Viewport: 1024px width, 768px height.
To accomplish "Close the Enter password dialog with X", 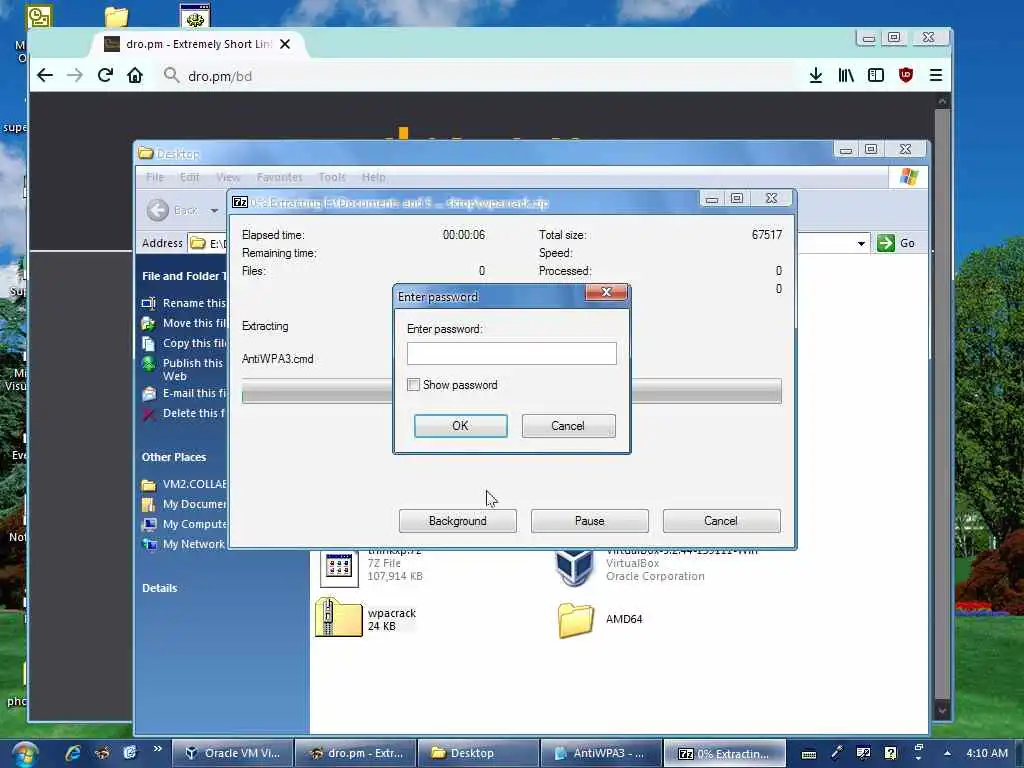I will [606, 292].
